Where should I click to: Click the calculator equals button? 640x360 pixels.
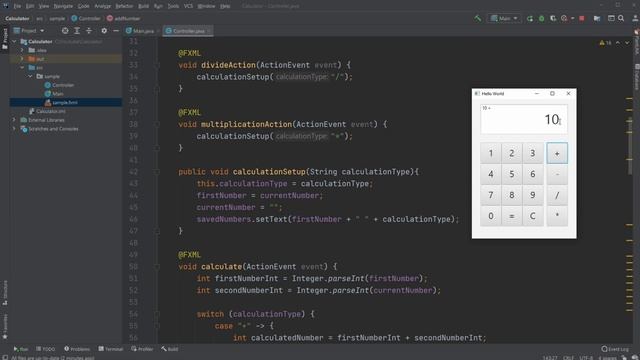tap(511, 216)
